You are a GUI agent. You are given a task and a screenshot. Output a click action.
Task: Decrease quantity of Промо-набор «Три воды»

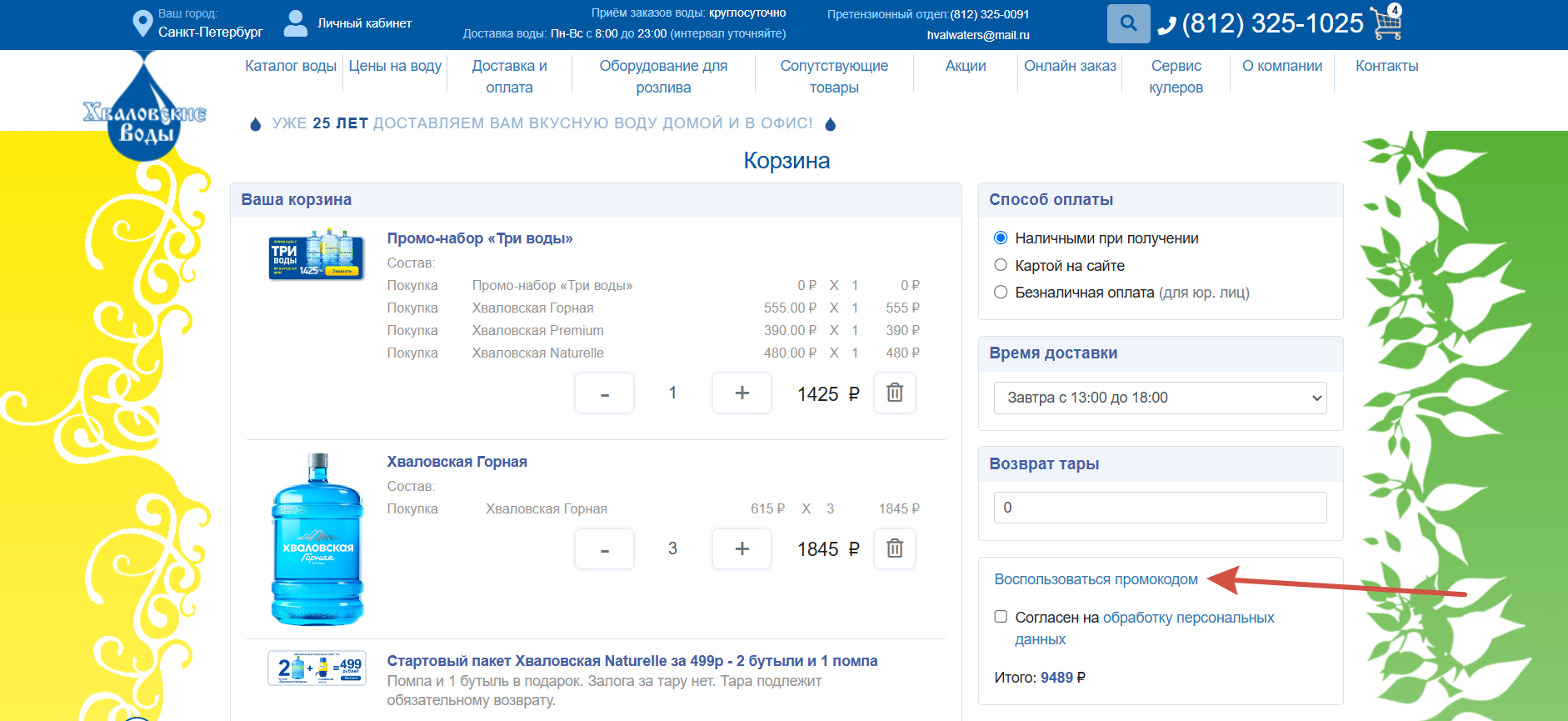(604, 393)
